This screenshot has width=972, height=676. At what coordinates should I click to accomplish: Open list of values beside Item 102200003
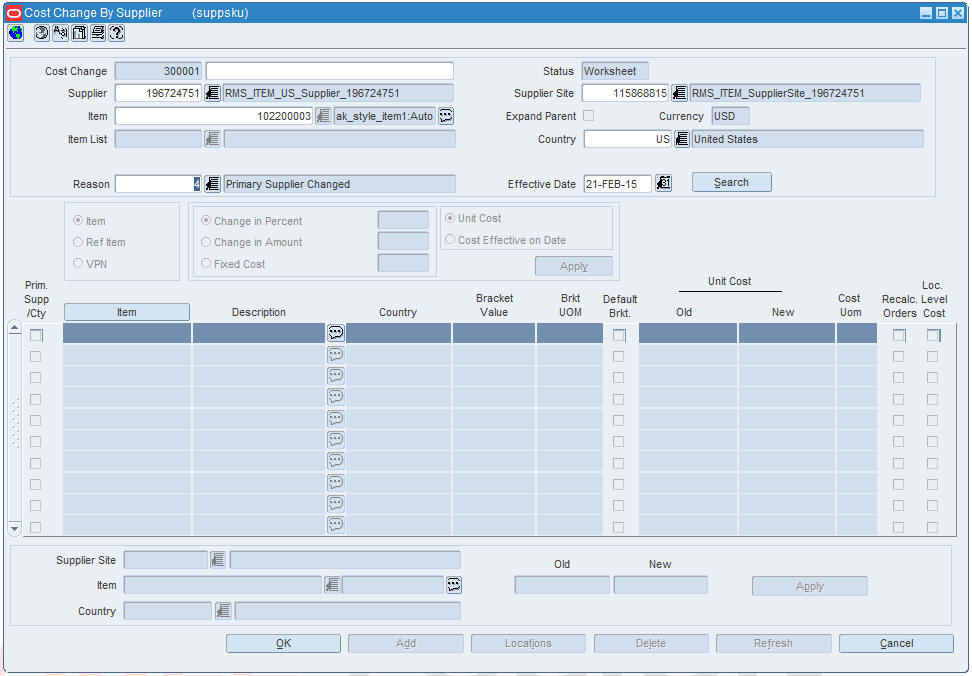[323, 116]
